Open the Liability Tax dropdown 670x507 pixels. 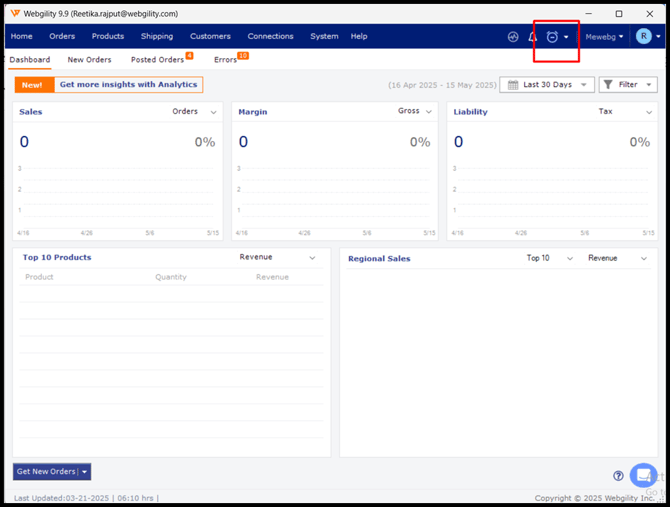648,112
